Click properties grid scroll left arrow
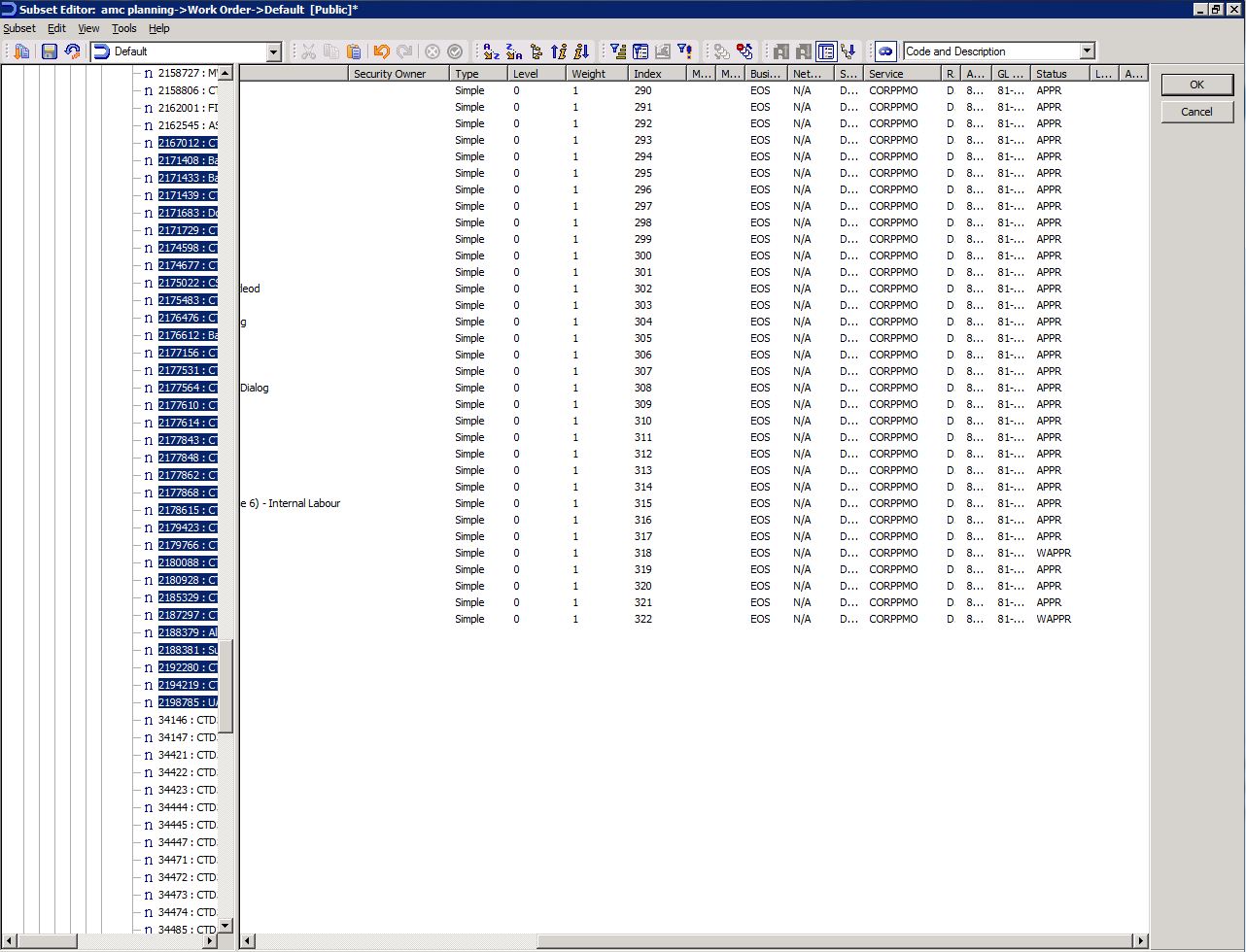Image resolution: width=1246 pixels, height=952 pixels. 248,940
